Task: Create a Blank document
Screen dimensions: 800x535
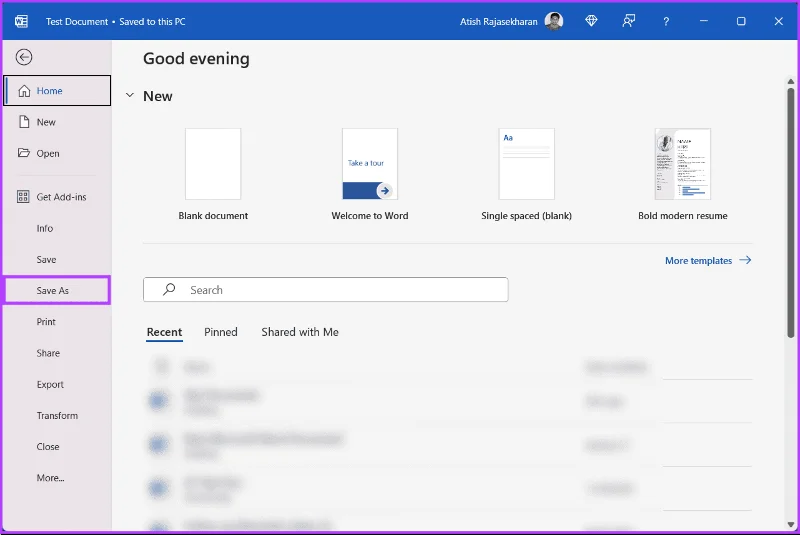Action: 213,174
